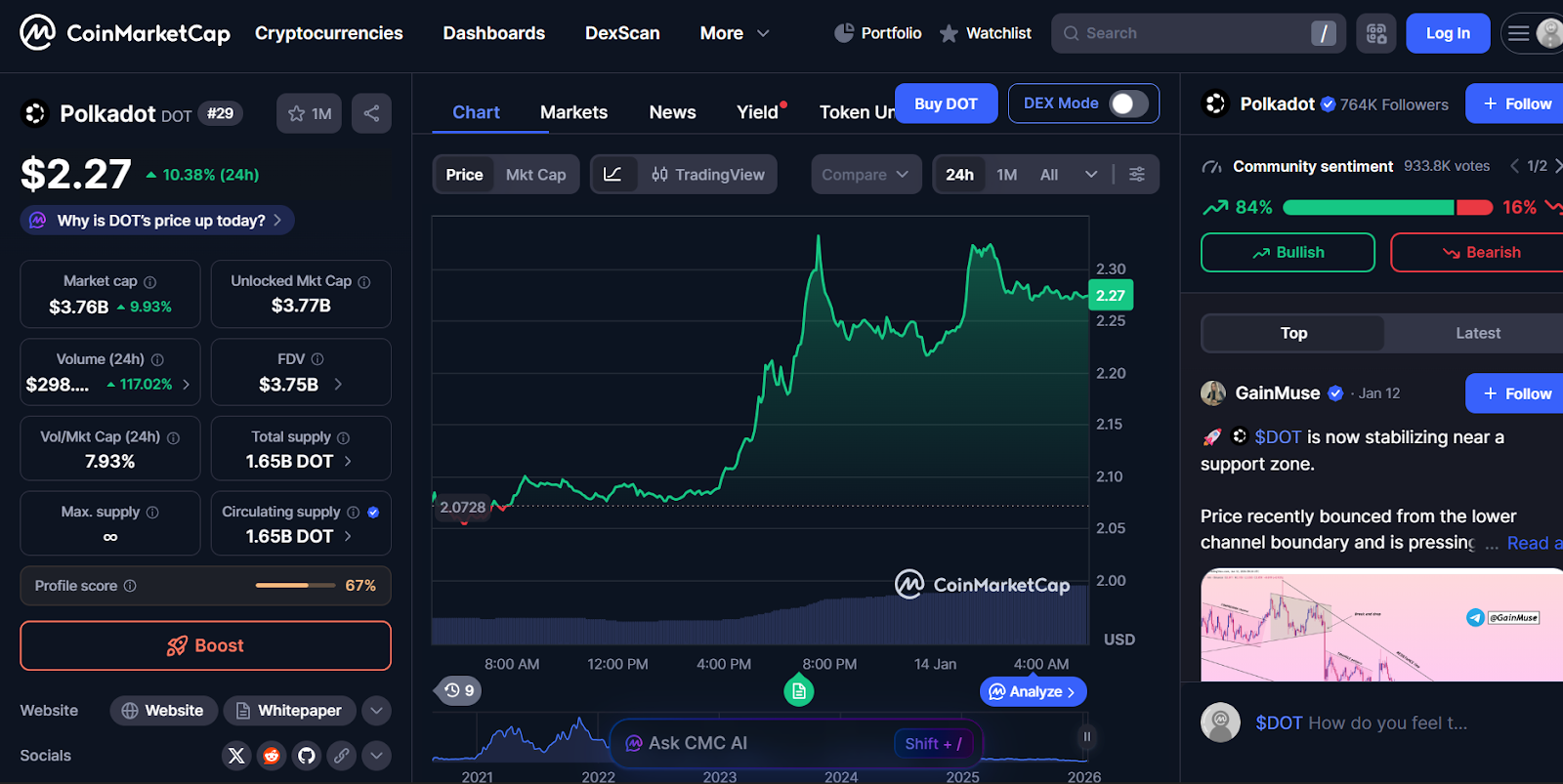Toggle DEX Mode switch on
The image size is (1563, 784).
pyautogui.click(x=1127, y=103)
